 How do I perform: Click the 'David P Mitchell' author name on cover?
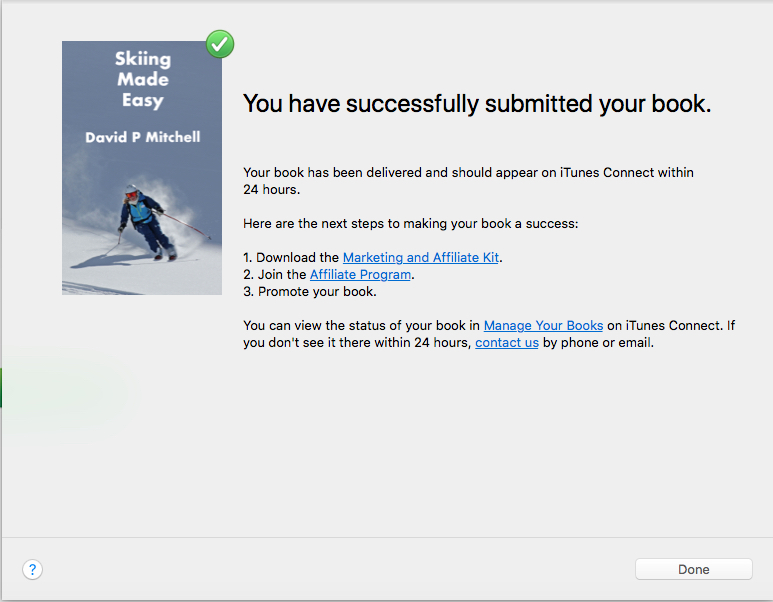pos(142,137)
